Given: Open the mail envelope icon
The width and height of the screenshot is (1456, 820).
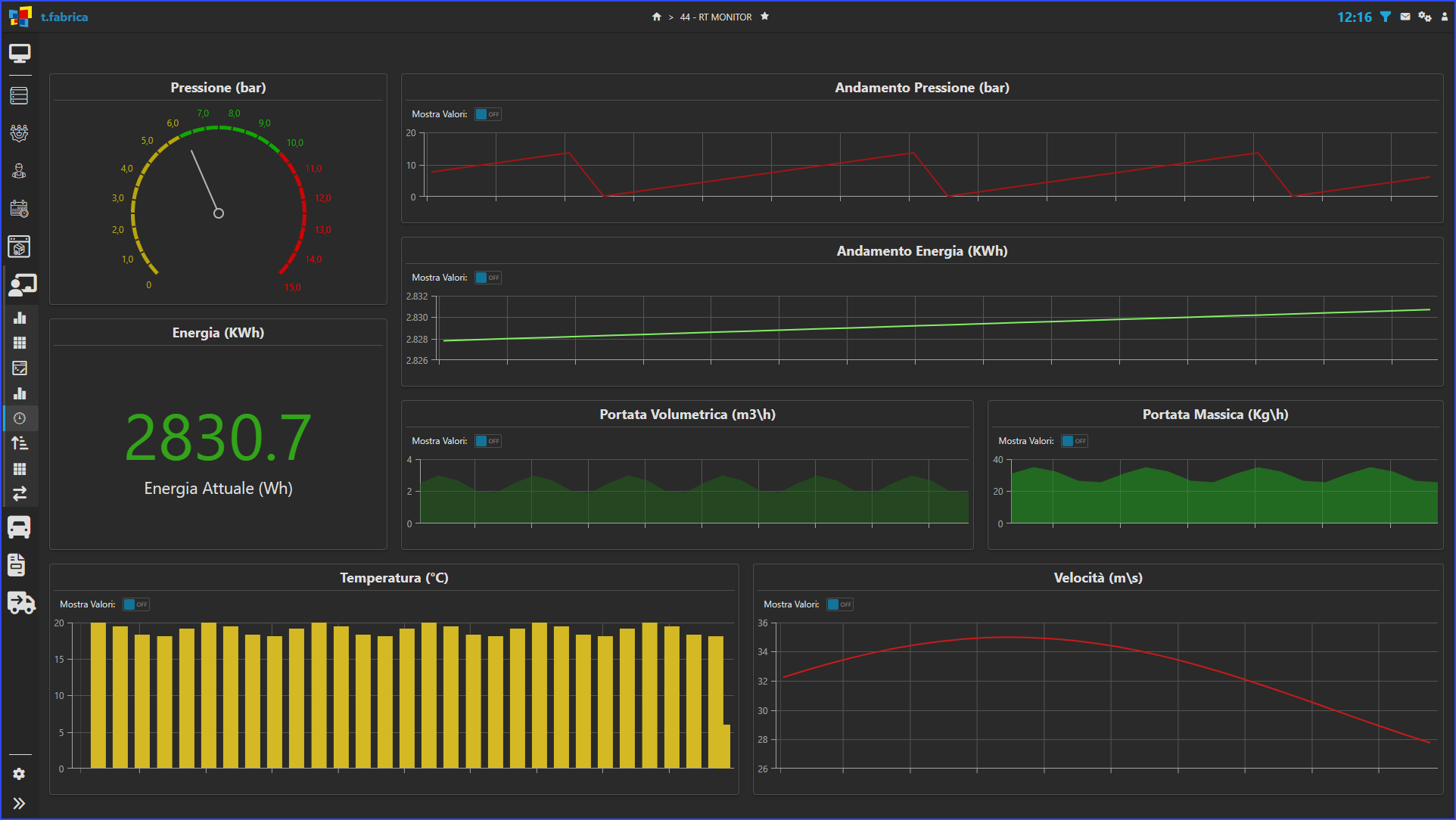Looking at the screenshot, I should tap(1405, 17).
